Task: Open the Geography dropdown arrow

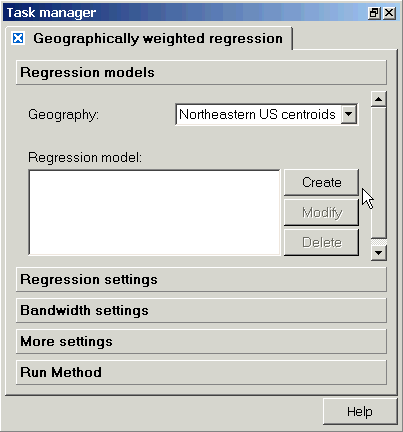Action: (x=348, y=114)
